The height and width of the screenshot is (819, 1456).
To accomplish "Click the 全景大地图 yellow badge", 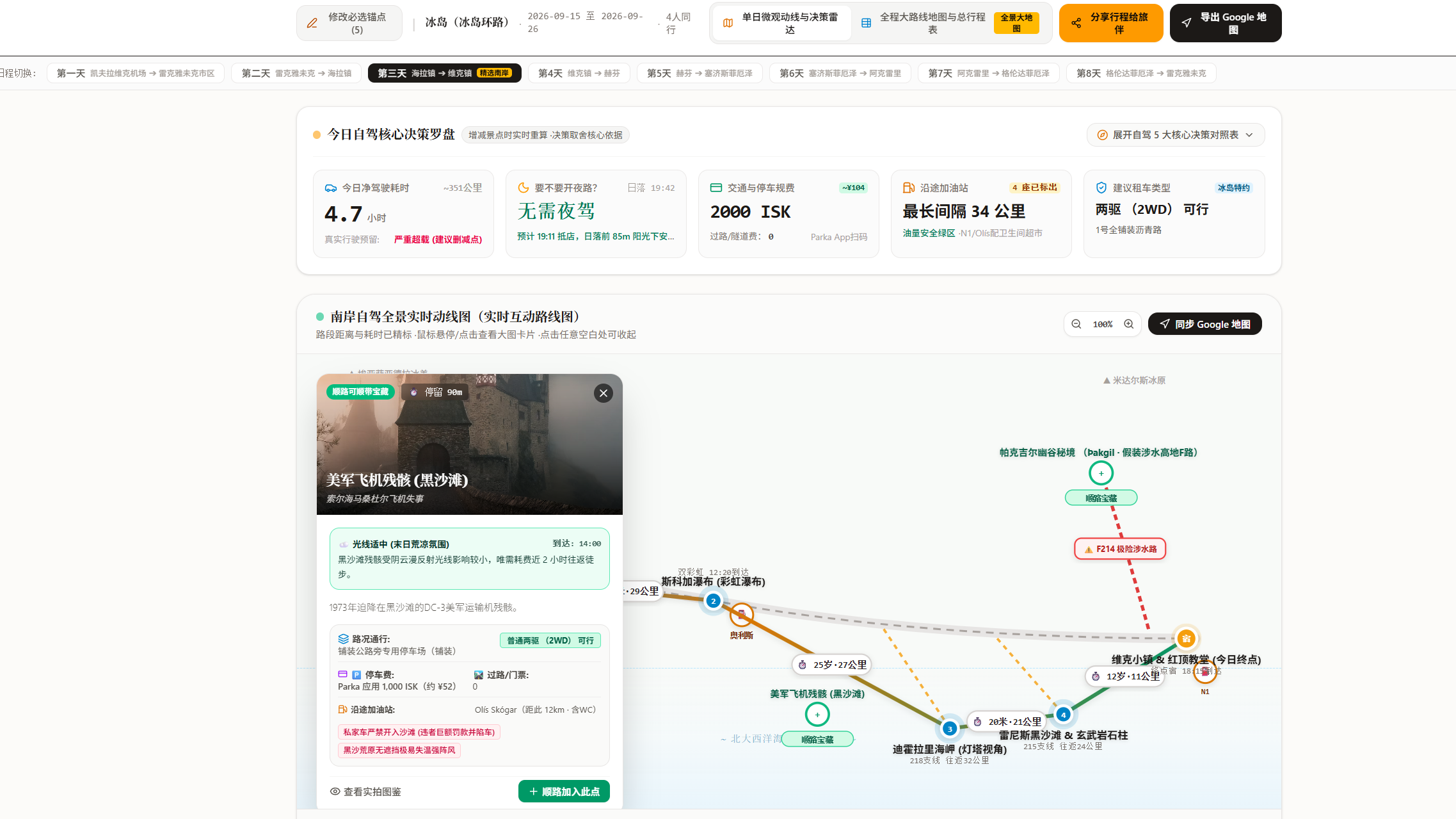I will click(1016, 23).
